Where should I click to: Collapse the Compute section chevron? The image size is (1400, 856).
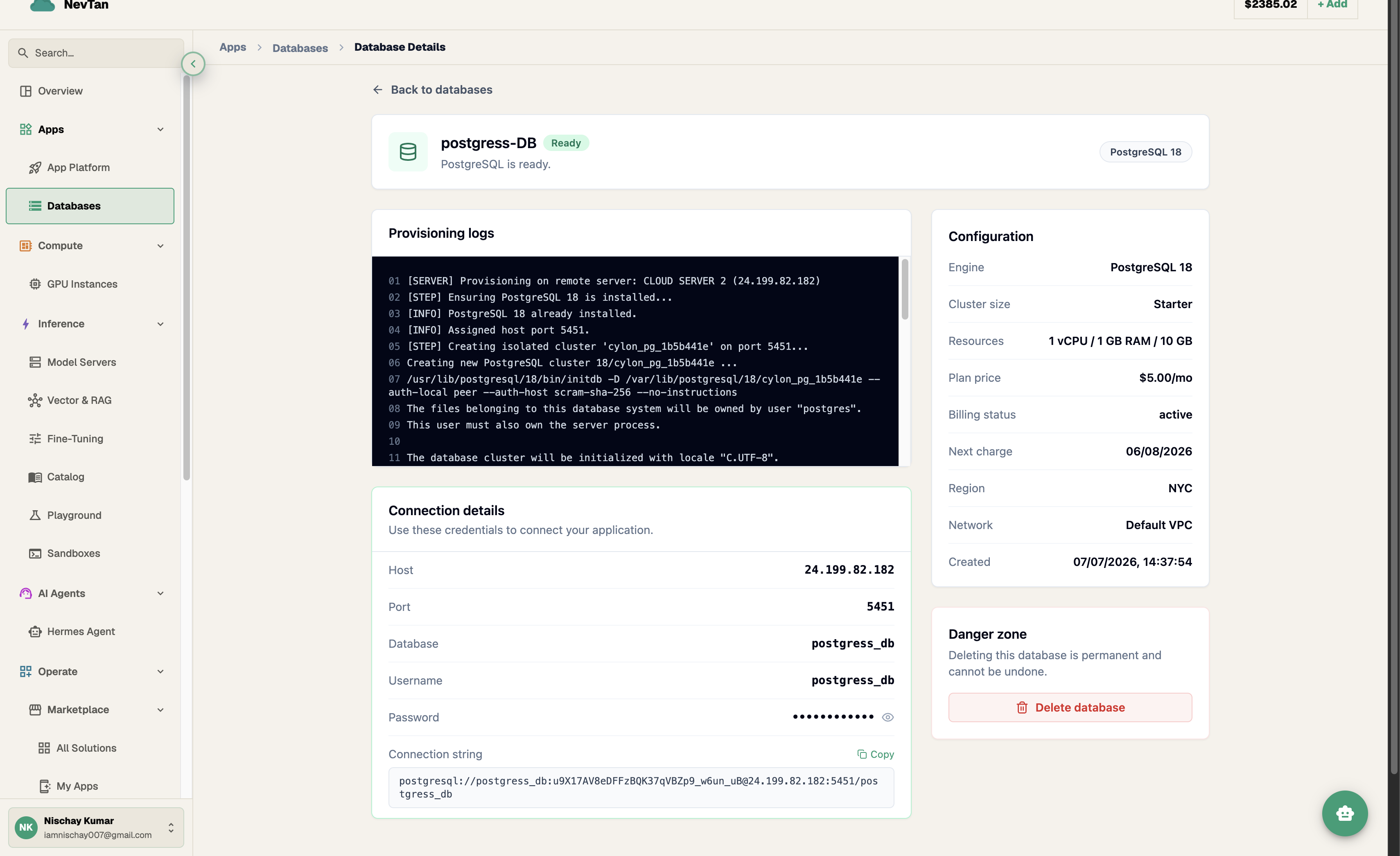click(160, 246)
